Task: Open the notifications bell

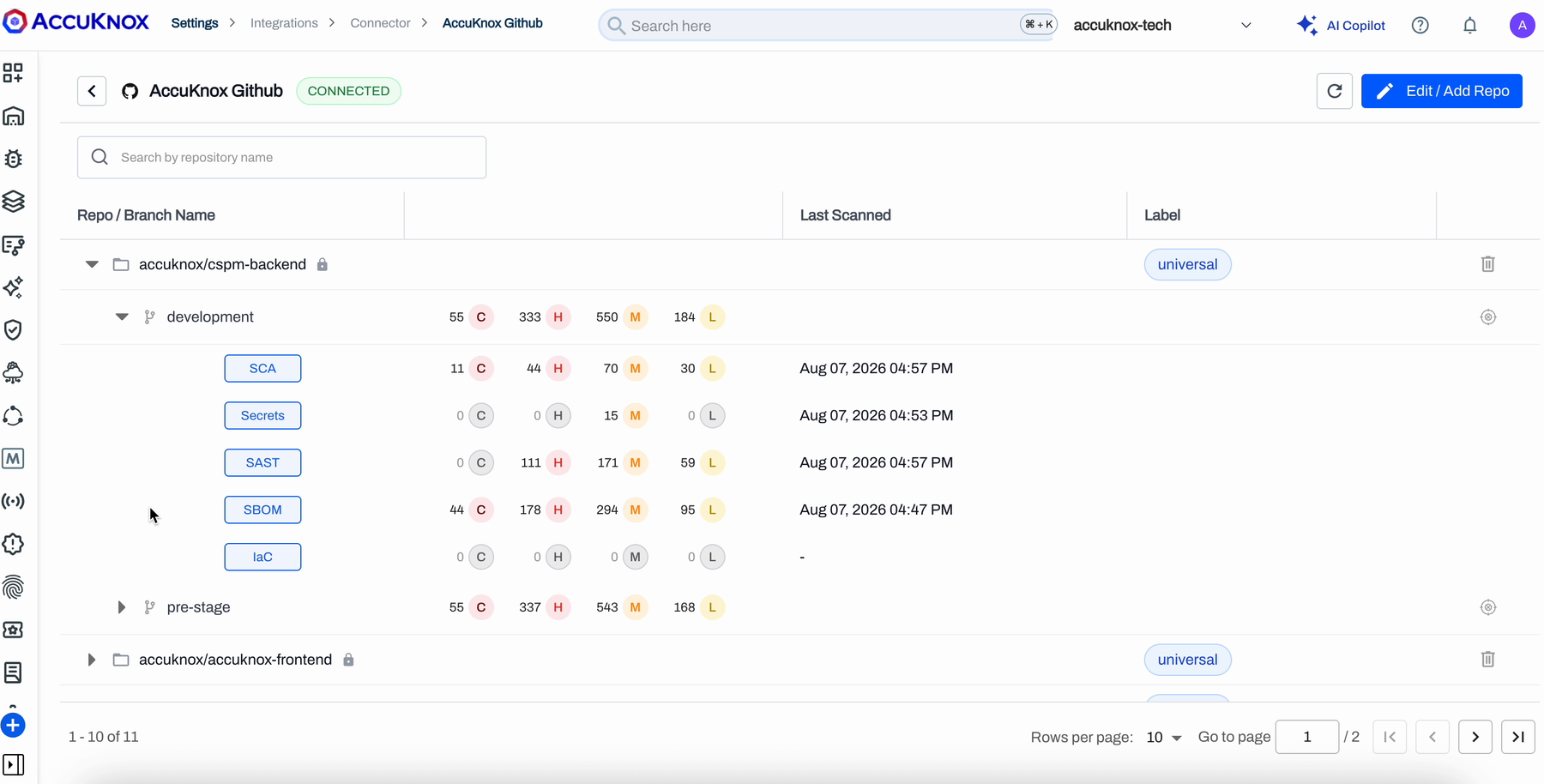Action: (1469, 26)
